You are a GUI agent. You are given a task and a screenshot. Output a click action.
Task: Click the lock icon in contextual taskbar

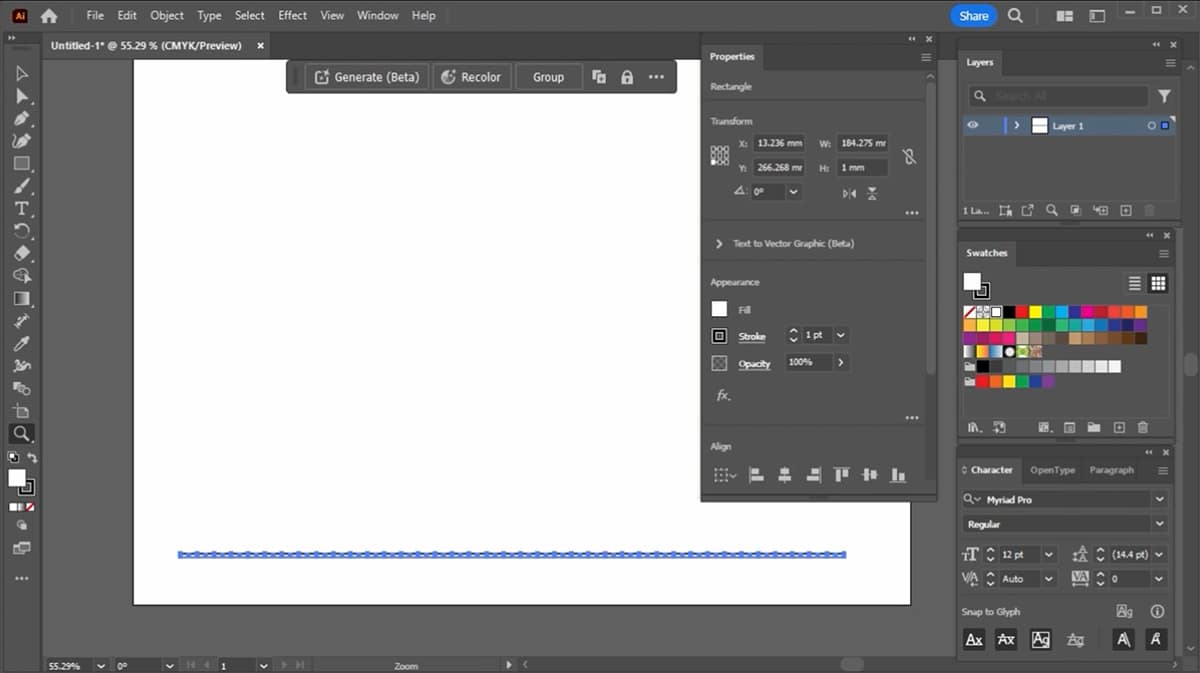click(x=627, y=77)
